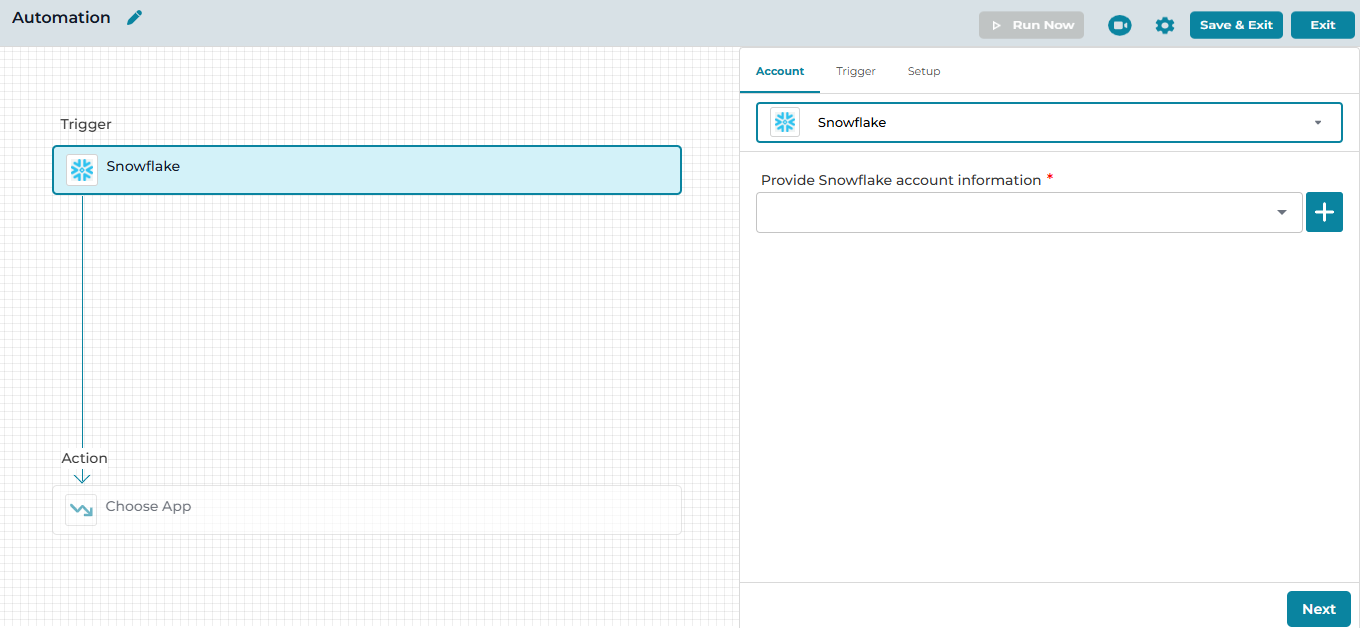Click the "Action" label on the canvas
Image resolution: width=1360 pixels, height=628 pixels.
(84, 458)
